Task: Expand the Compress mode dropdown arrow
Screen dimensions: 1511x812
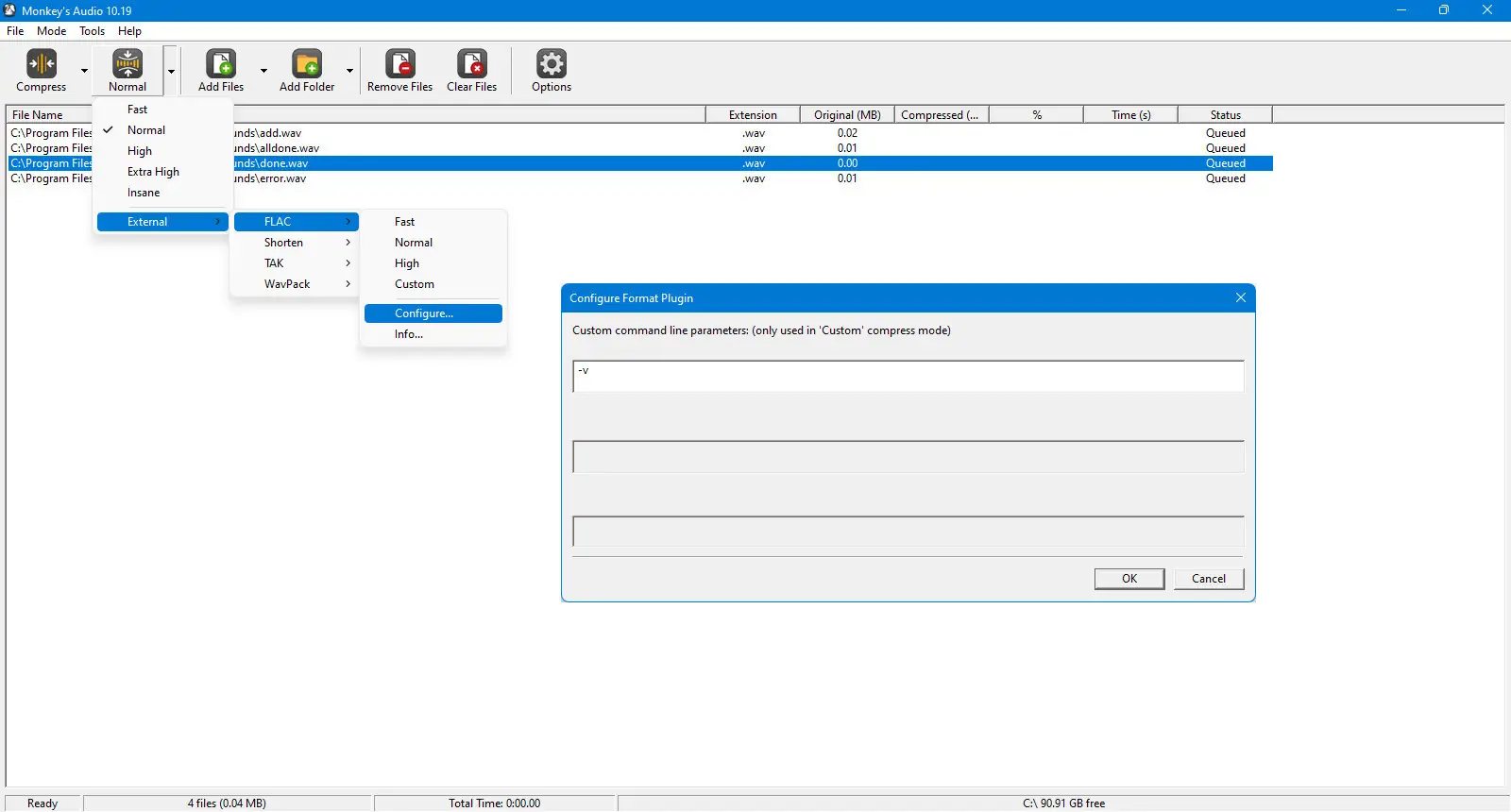Action: coord(84,71)
